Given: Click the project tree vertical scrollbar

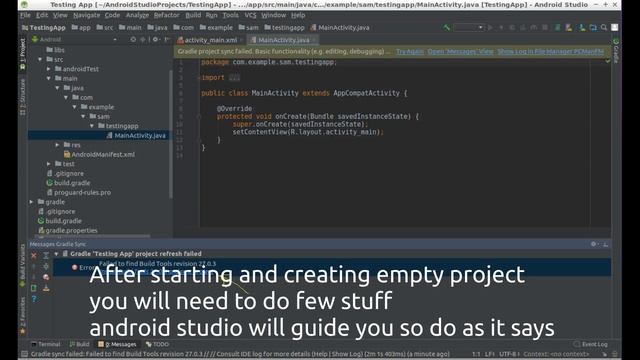Looking at the screenshot, I should point(171,135).
